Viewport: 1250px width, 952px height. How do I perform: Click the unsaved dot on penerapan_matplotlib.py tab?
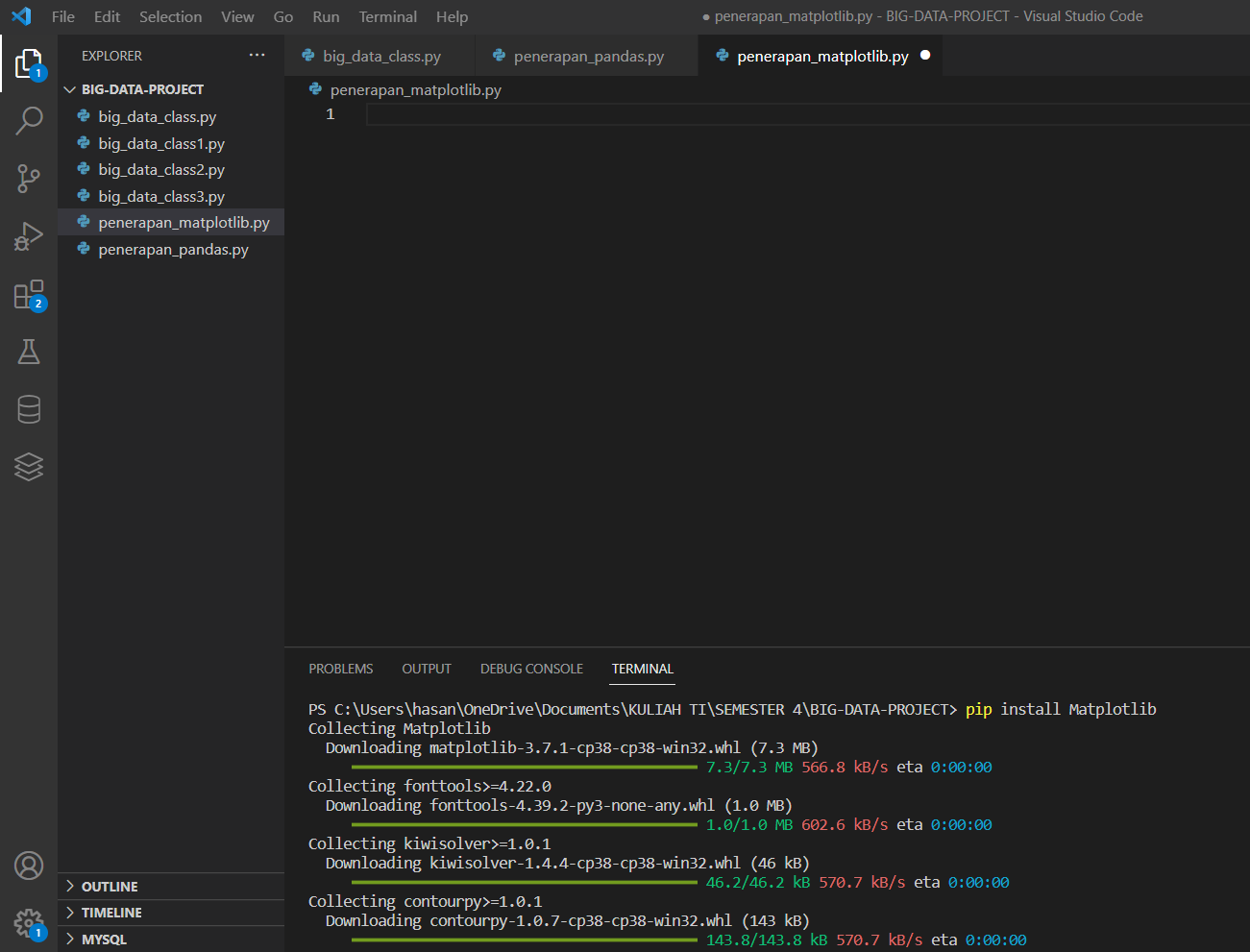pos(925,55)
